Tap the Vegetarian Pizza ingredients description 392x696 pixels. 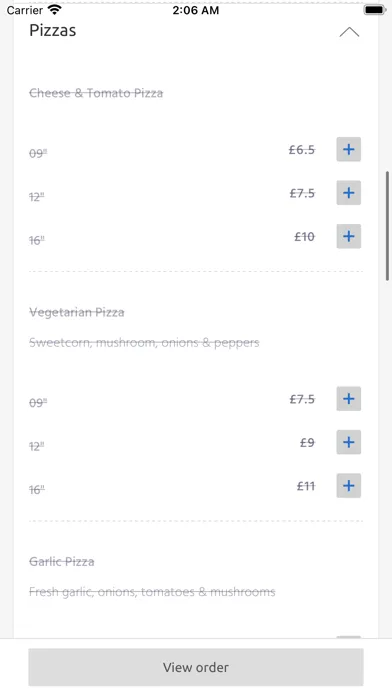click(x=144, y=343)
